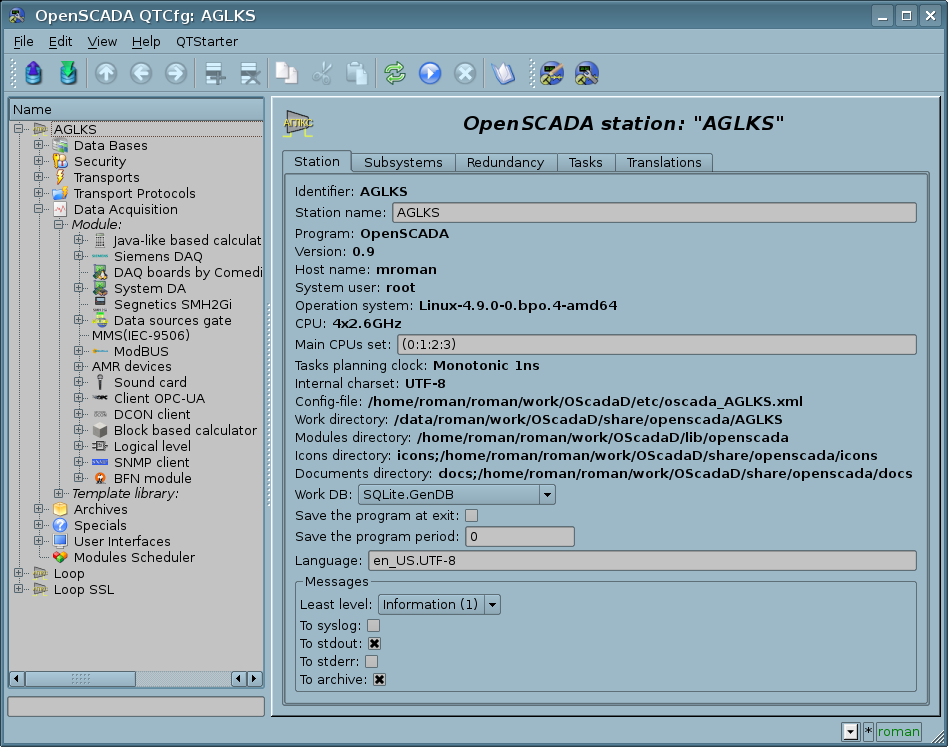Select the Data Bases tree item

[111, 146]
